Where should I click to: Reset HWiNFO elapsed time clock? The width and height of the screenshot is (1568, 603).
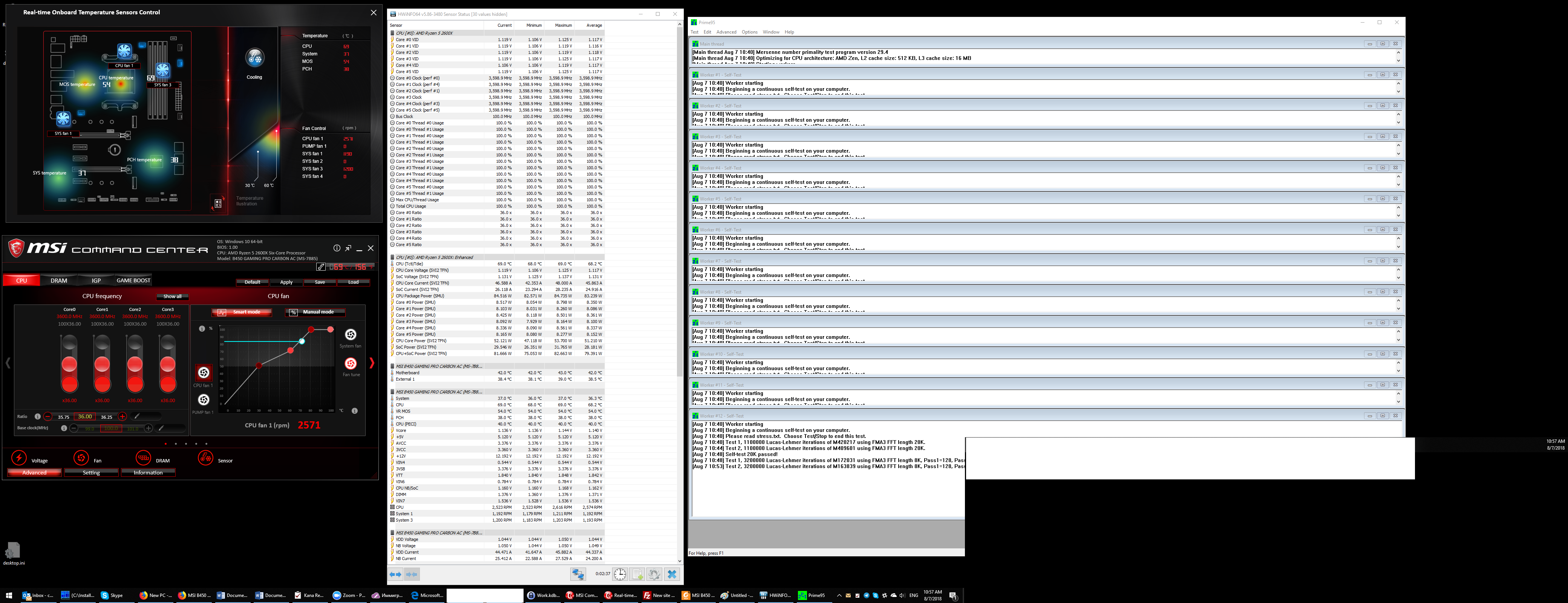click(x=620, y=574)
